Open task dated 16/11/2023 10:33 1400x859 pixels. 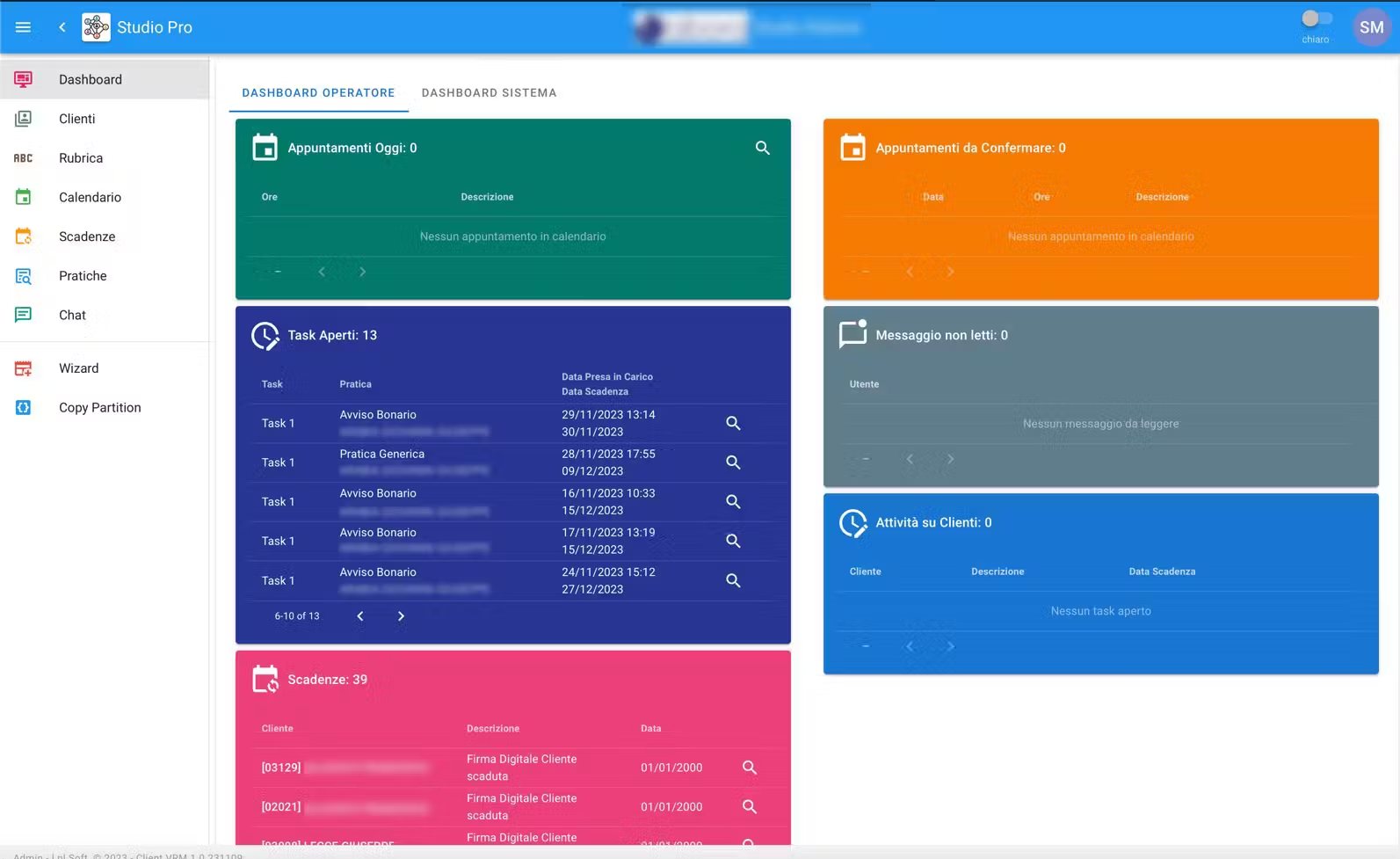[733, 502]
